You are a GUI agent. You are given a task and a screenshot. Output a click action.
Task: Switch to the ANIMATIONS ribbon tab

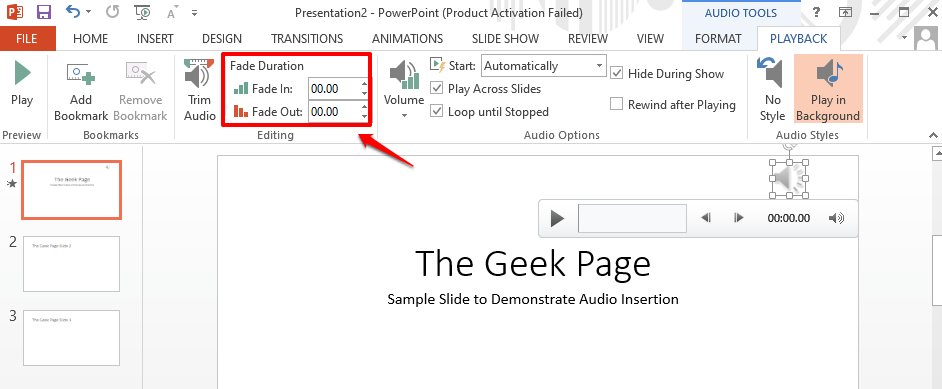(407, 39)
